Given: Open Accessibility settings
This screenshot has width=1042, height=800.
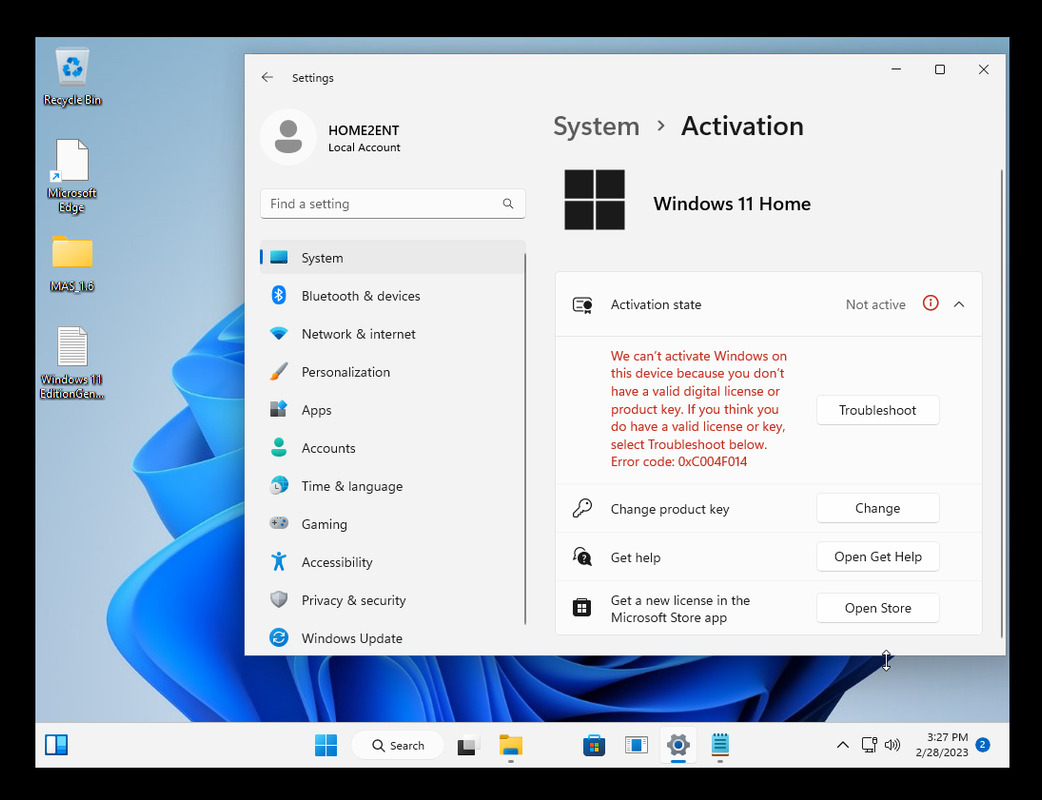Looking at the screenshot, I should click(x=392, y=562).
